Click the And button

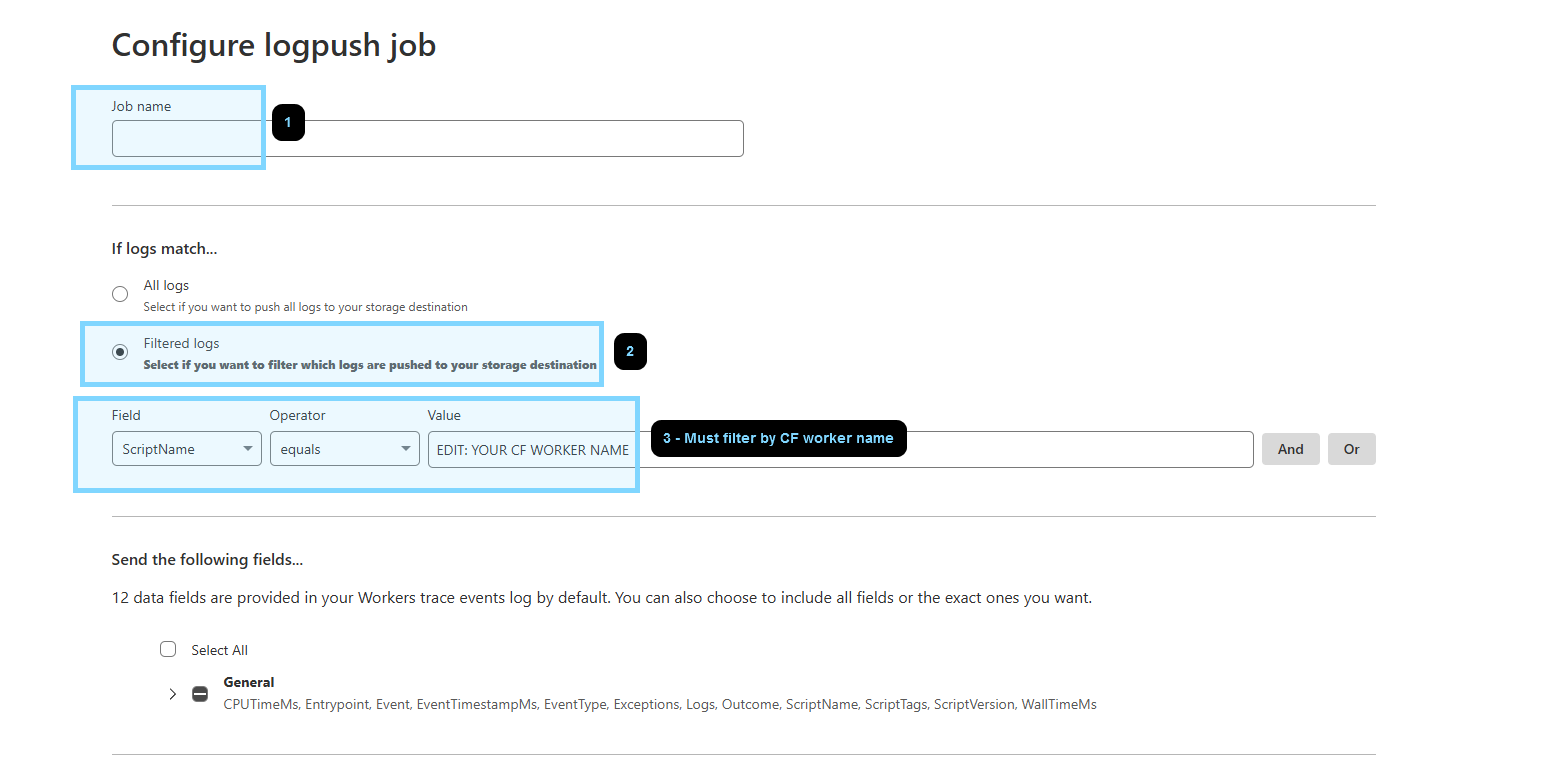(1290, 449)
